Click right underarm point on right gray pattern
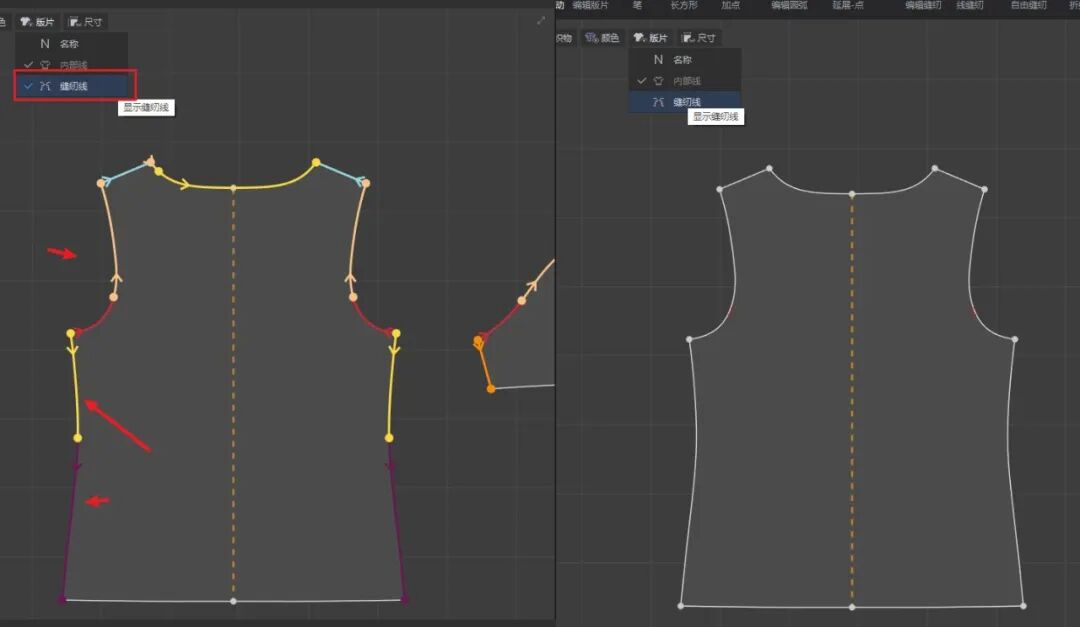This screenshot has height=627, width=1080. [1015, 339]
